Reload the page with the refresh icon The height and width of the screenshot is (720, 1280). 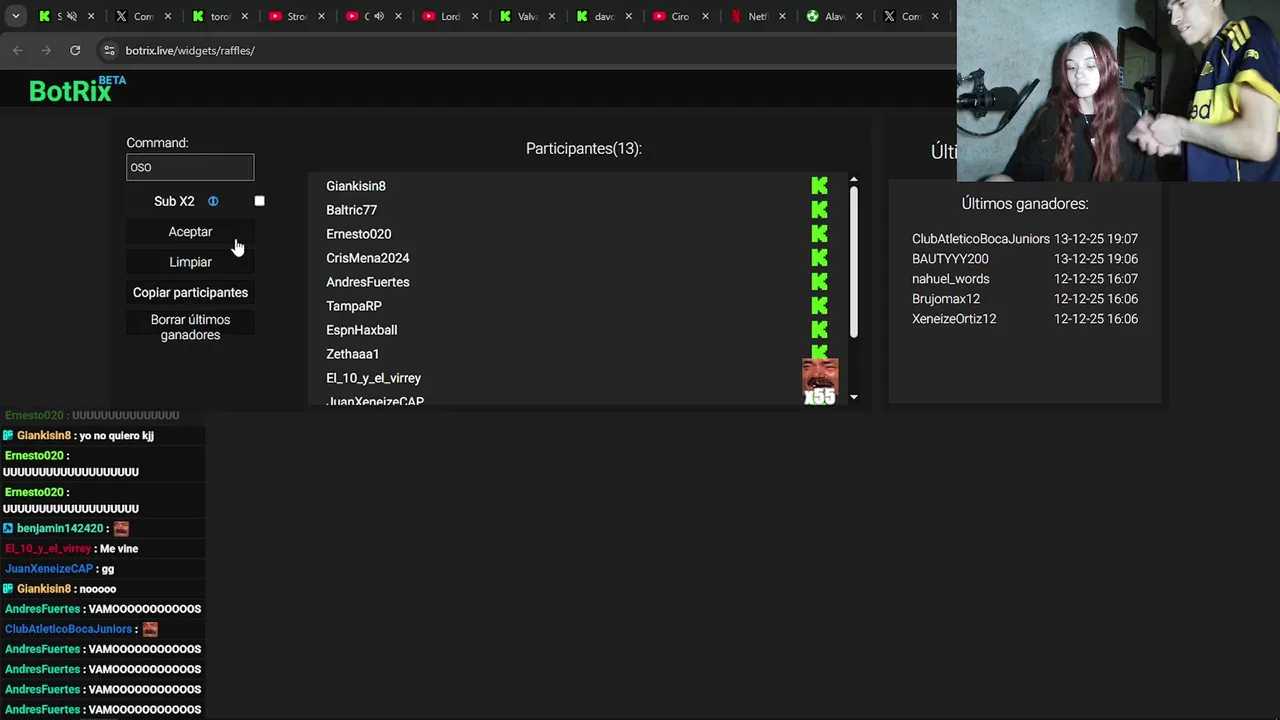75,50
